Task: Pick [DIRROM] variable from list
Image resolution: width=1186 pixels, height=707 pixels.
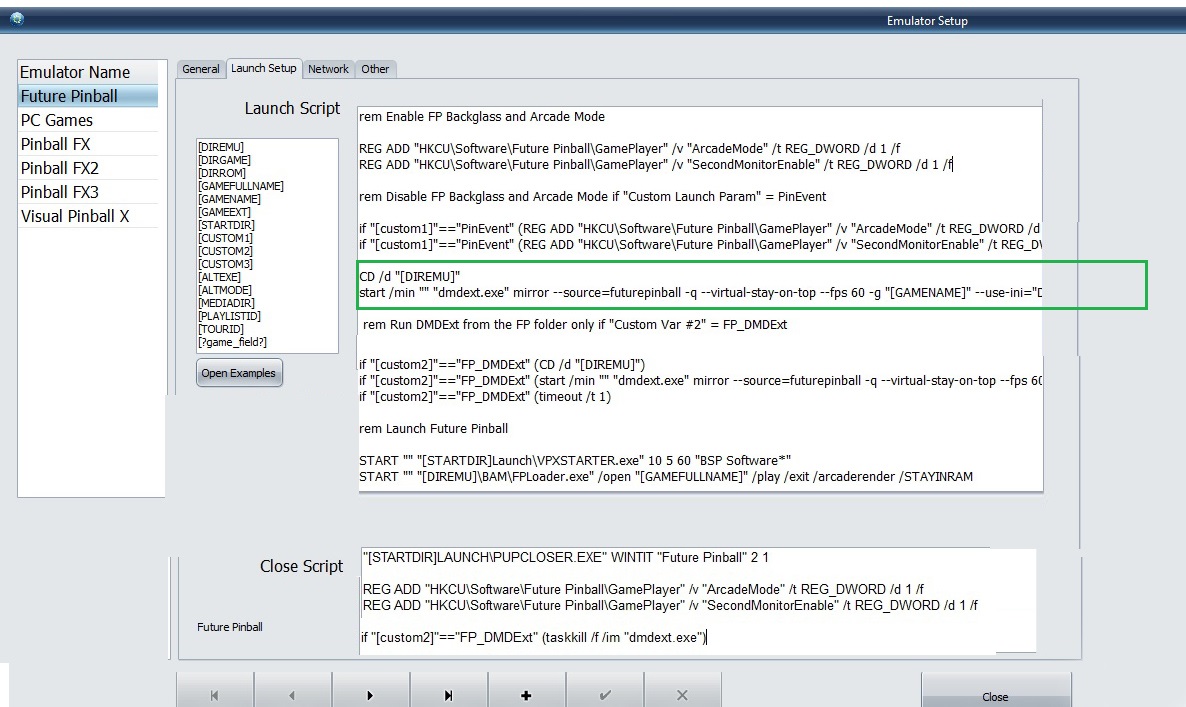Action: point(222,172)
